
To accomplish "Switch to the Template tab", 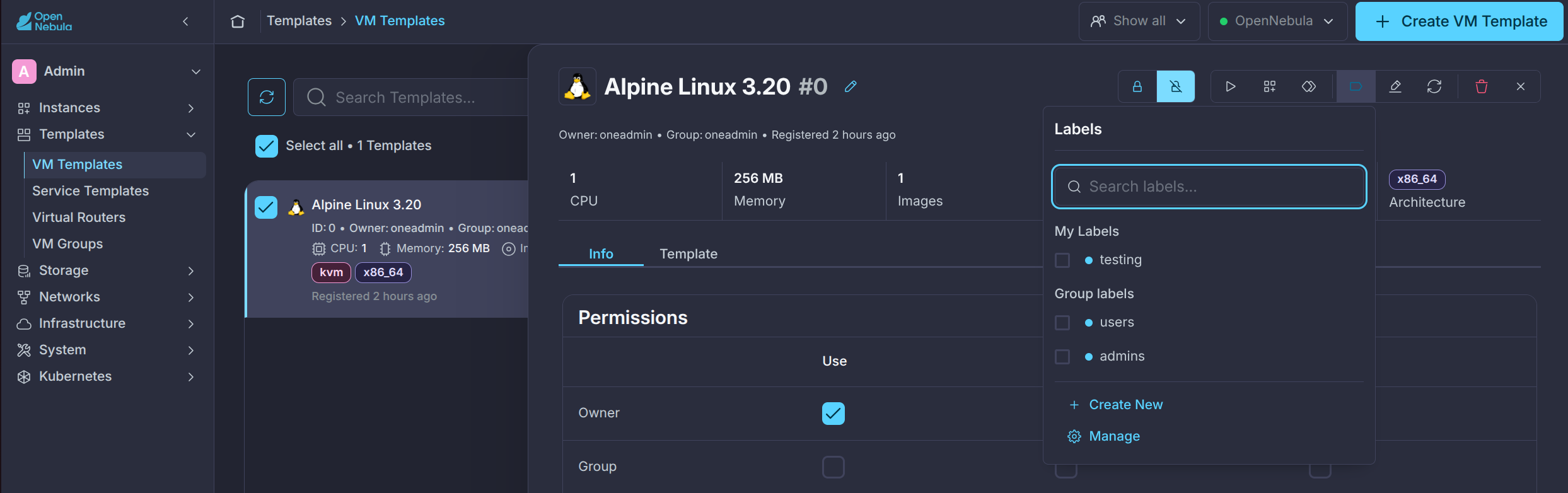I will coord(688,253).
